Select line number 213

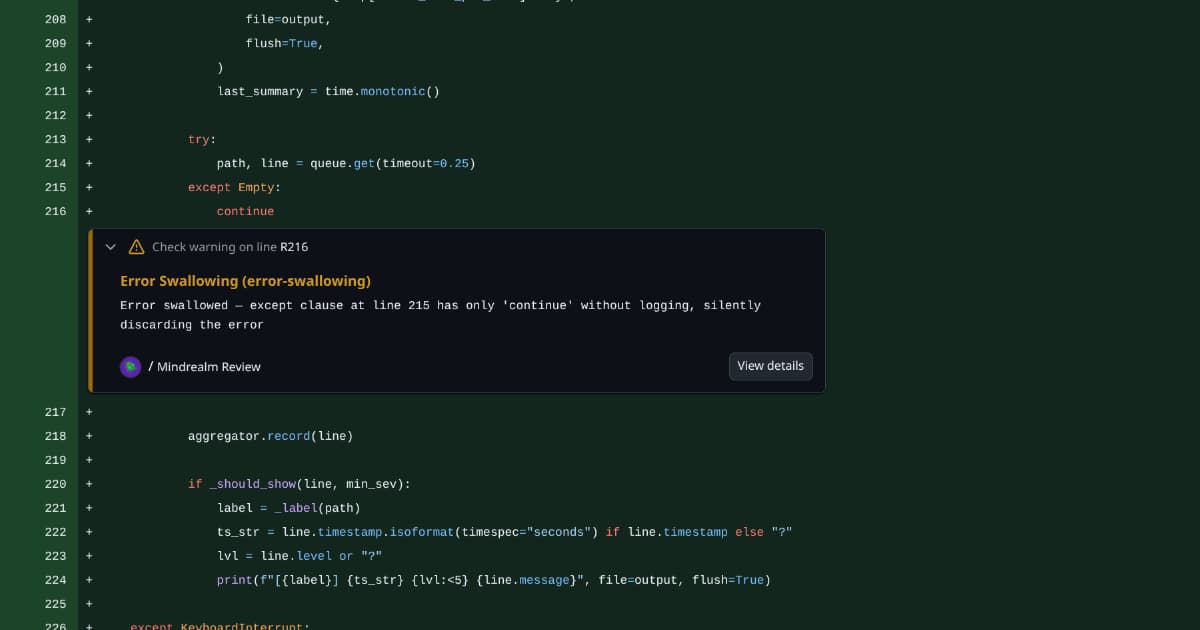[55, 139]
